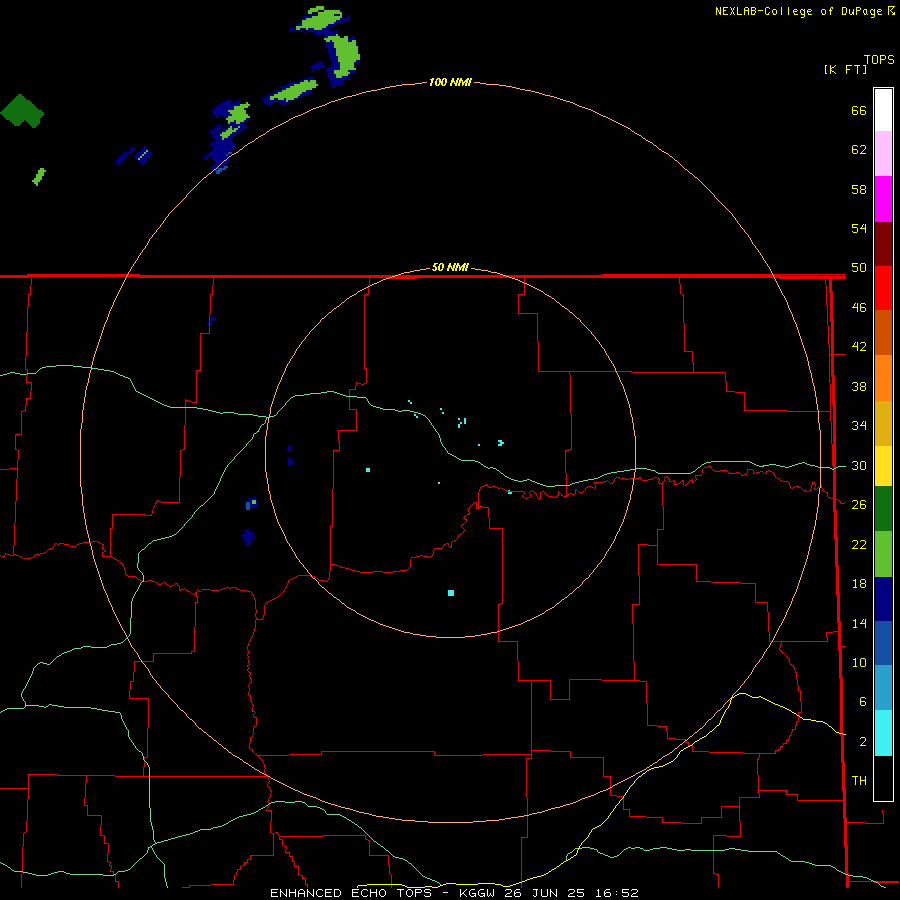Click the light green legend swatch
Viewport: 900px width, 900px height.
click(x=883, y=554)
